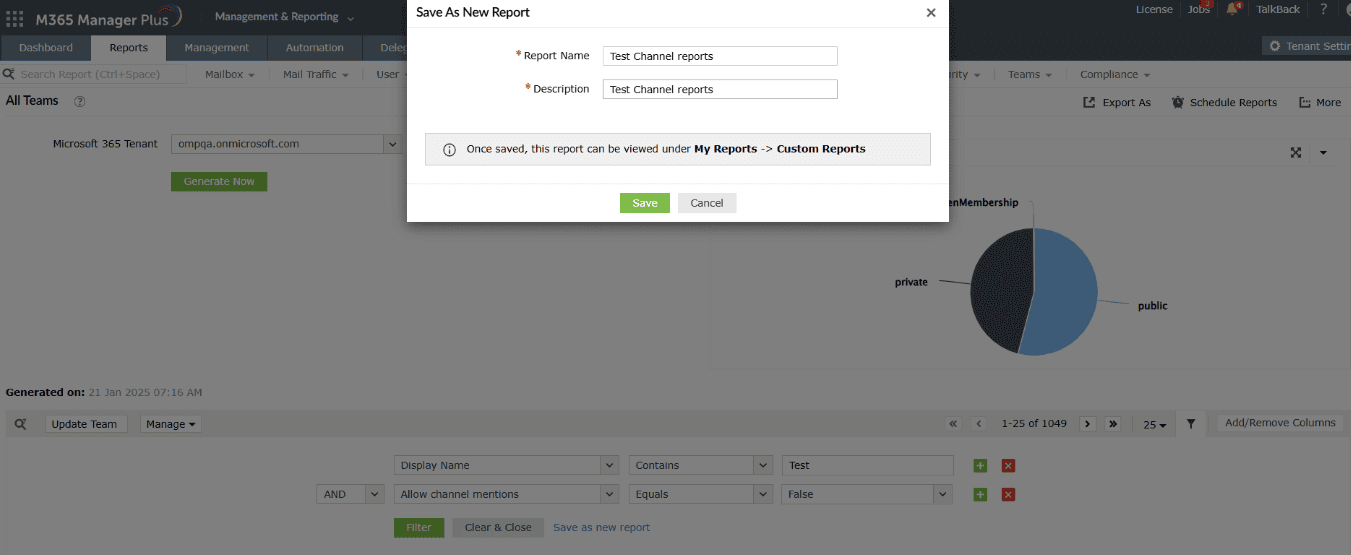The height and width of the screenshot is (555, 1351).
Task: Go to last page of results
Action: pos(1113,424)
